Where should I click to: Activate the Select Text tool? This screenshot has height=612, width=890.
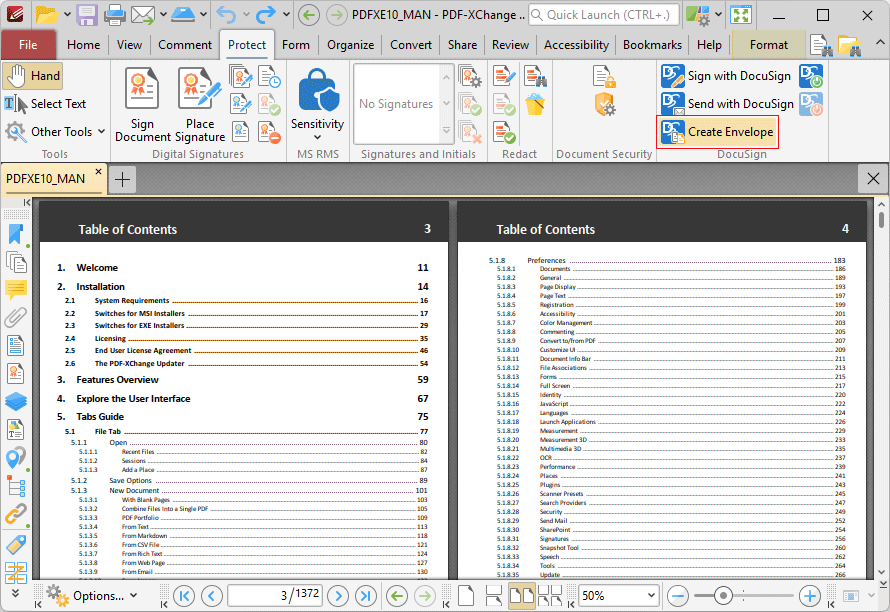45,104
